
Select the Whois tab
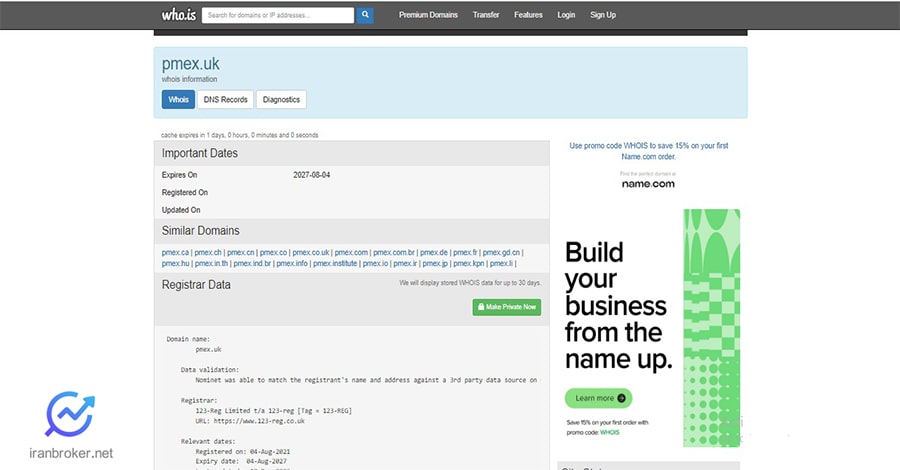179,99
